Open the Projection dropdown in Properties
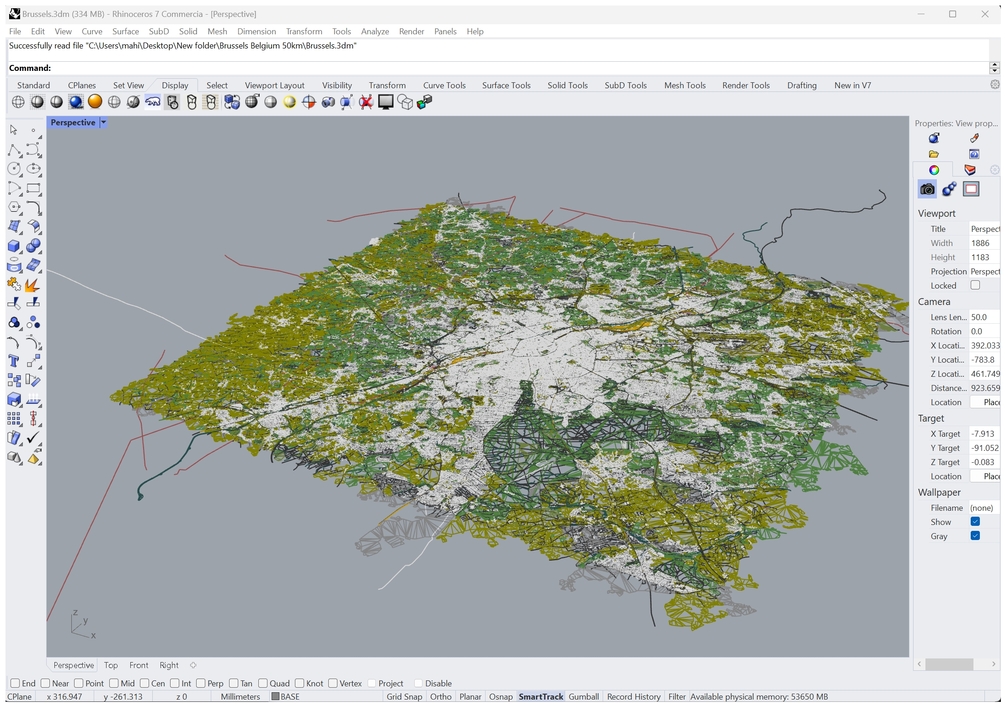Image resolution: width=1005 pixels, height=706 pixels. [984, 272]
